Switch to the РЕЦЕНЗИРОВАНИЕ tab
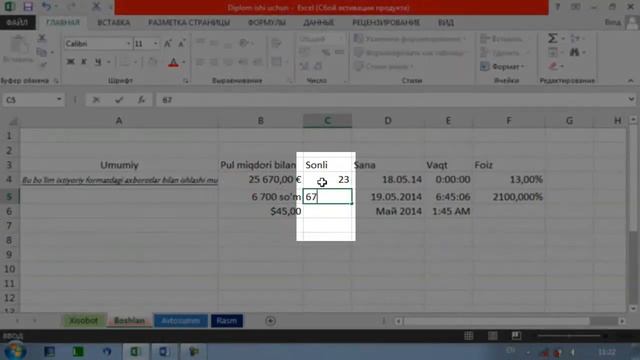640x360 pixels. pyautogui.click(x=386, y=22)
